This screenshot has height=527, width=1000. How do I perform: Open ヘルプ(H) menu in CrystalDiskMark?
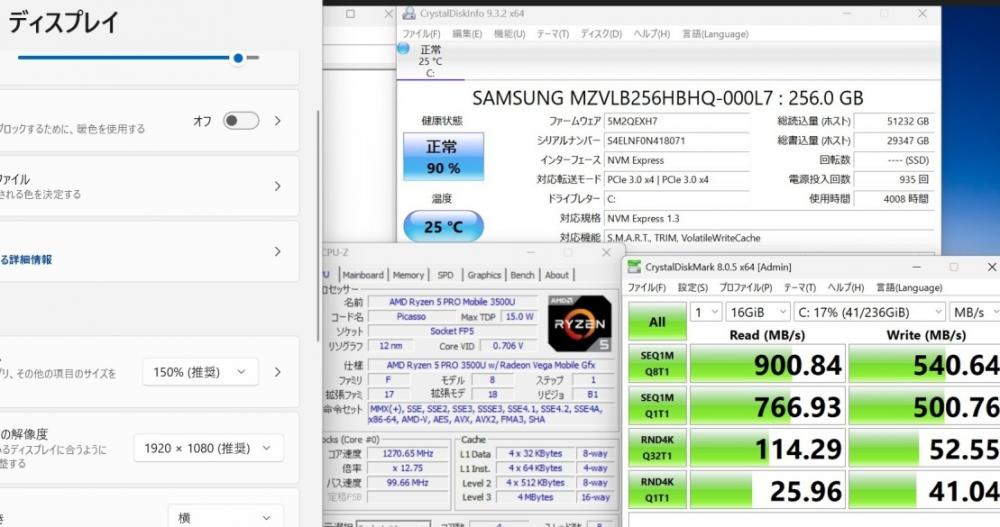(846, 288)
